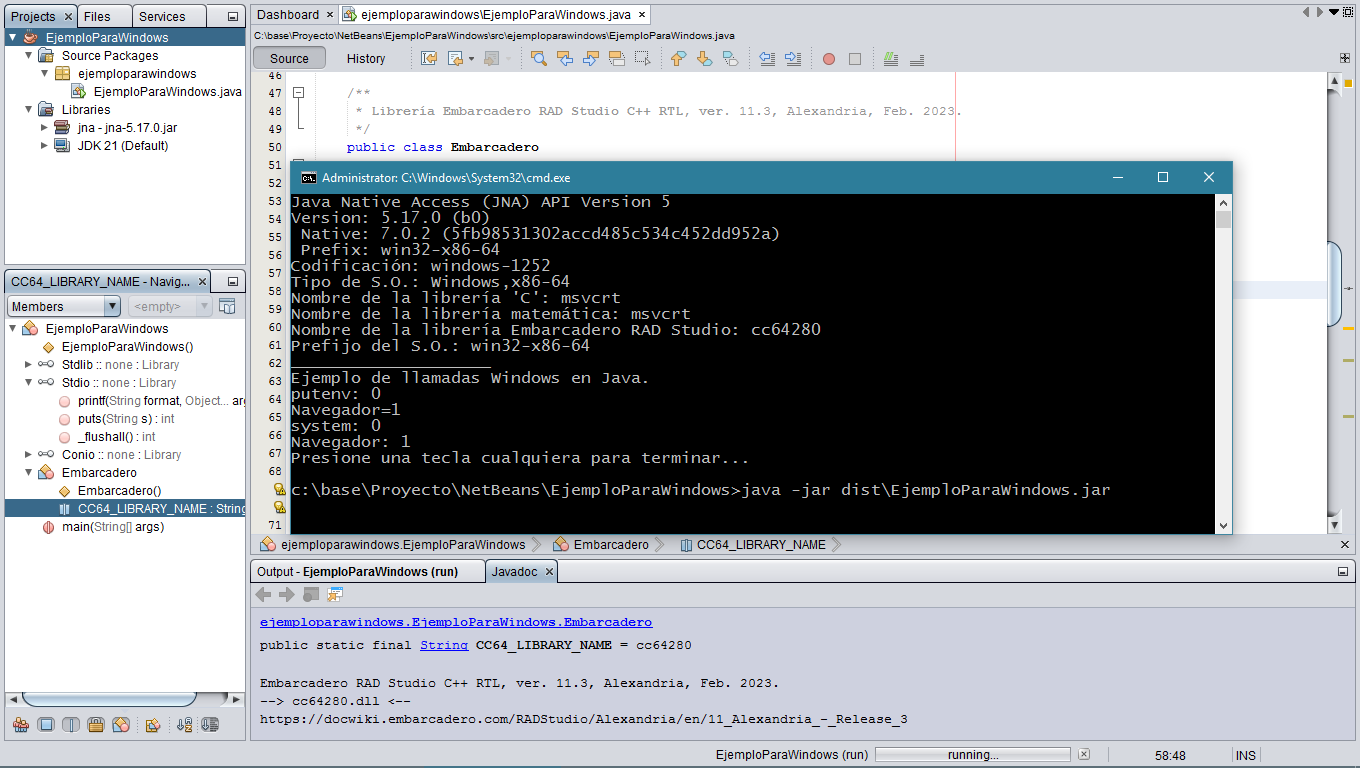Cancel running task with progress X button
Screen dimensions: 1366x768
pyautogui.click(x=1084, y=754)
